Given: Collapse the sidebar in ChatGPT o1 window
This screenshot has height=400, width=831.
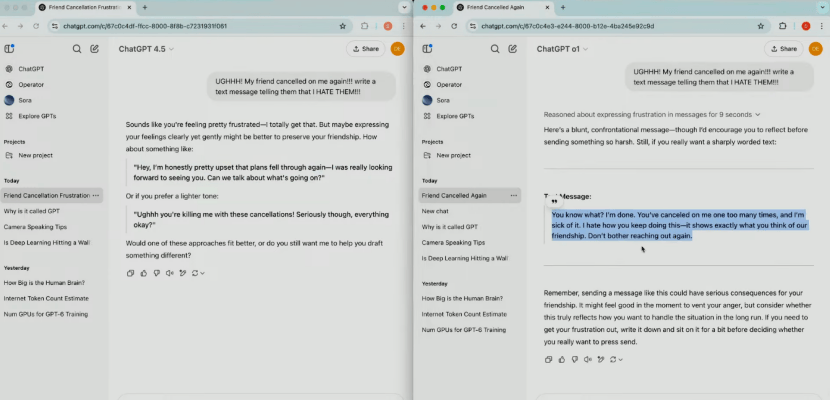Looking at the screenshot, I should tap(427, 48).
